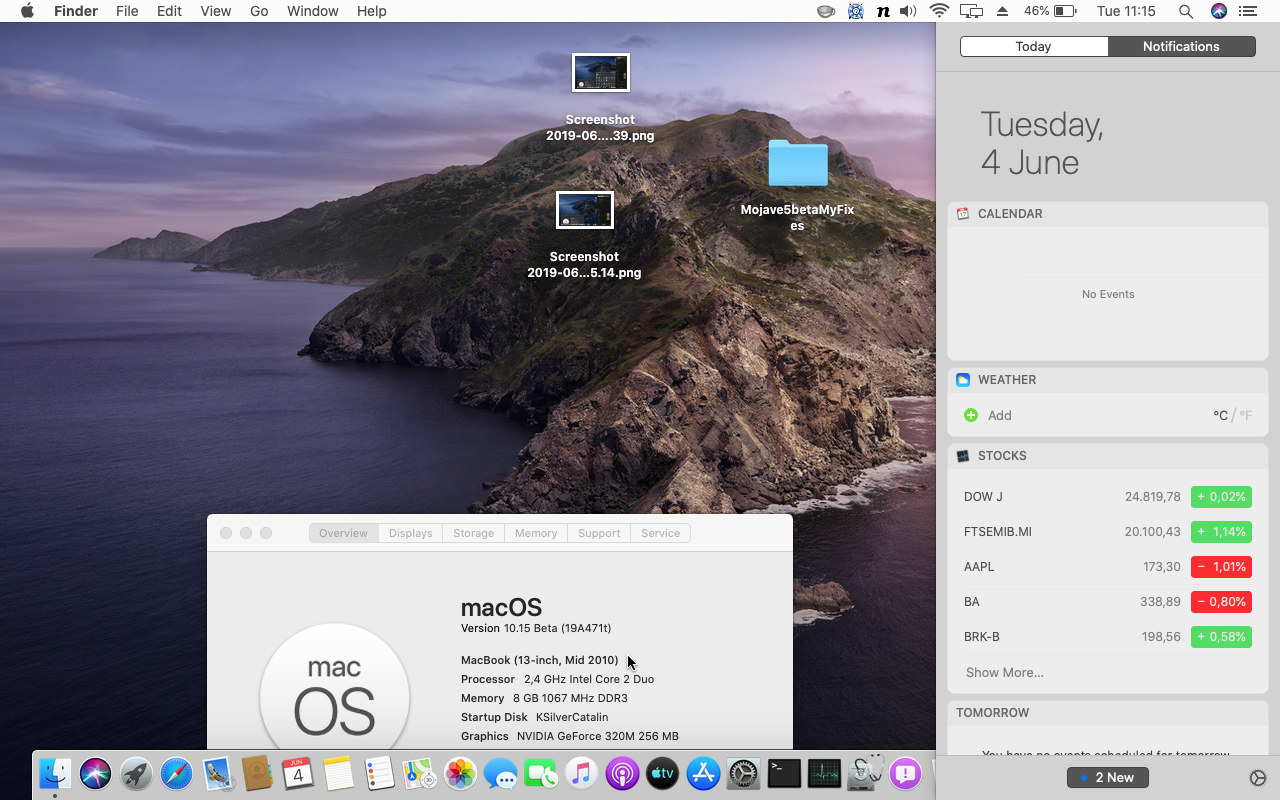Click Wi-Fi status icon in menu bar
The width and height of the screenshot is (1280, 800).
[x=938, y=11]
